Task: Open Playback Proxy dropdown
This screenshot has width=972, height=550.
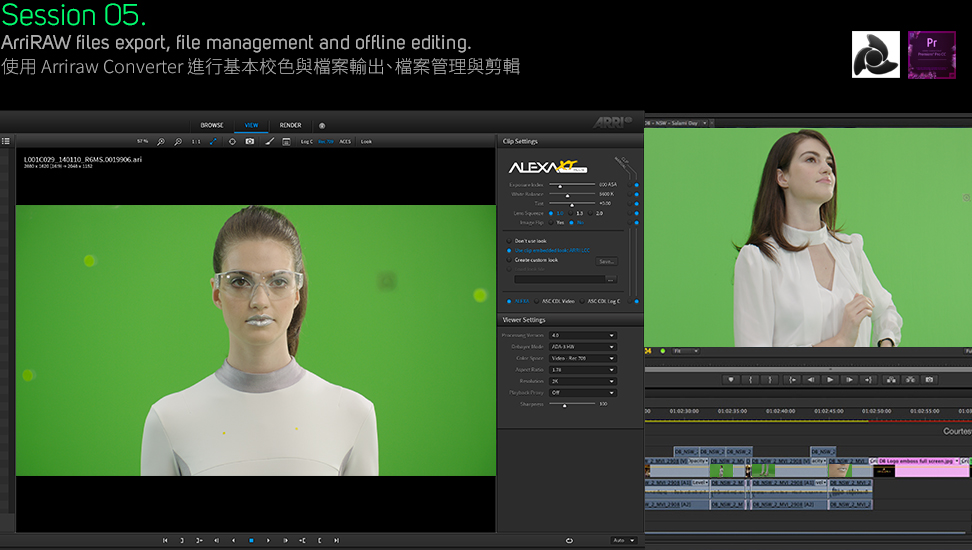Action: tap(583, 393)
